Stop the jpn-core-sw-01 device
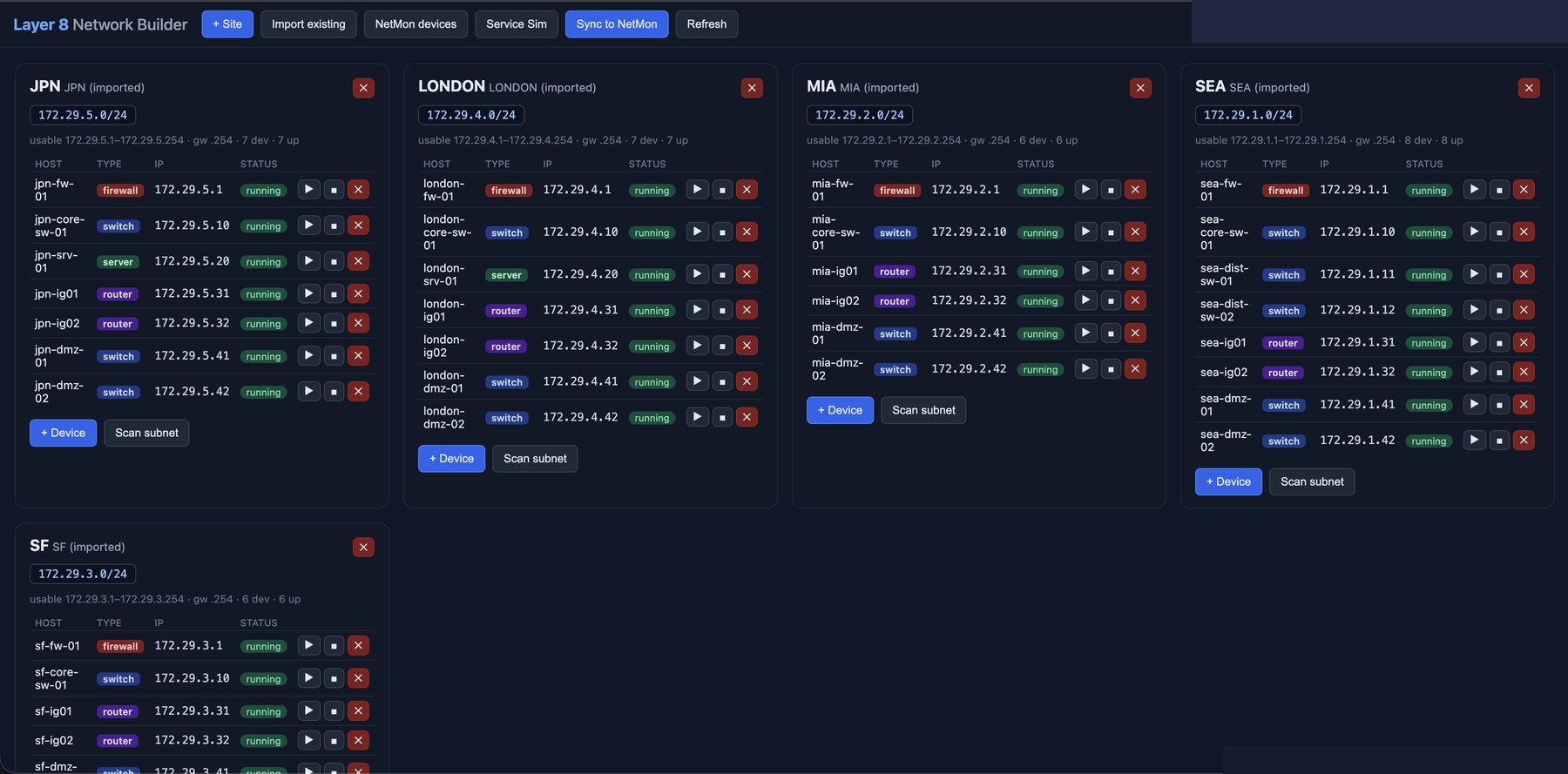This screenshot has height=774, width=1568. 334,225
